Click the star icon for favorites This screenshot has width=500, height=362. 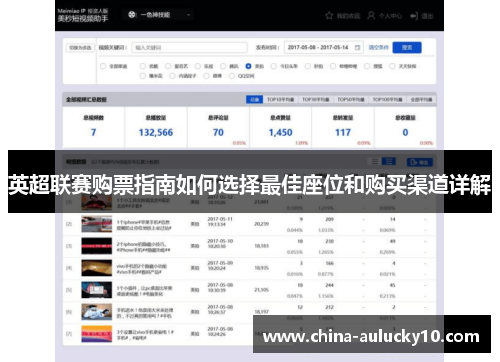point(329,16)
